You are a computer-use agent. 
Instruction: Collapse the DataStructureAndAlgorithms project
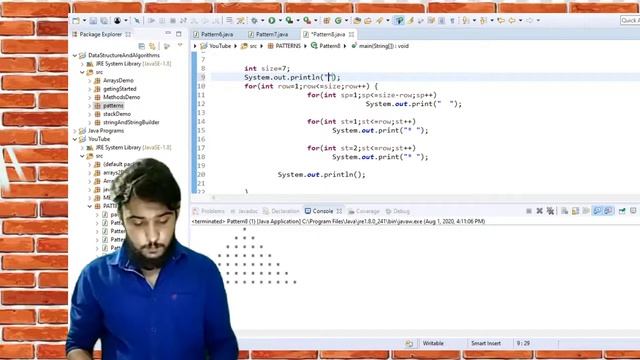(x=75, y=55)
